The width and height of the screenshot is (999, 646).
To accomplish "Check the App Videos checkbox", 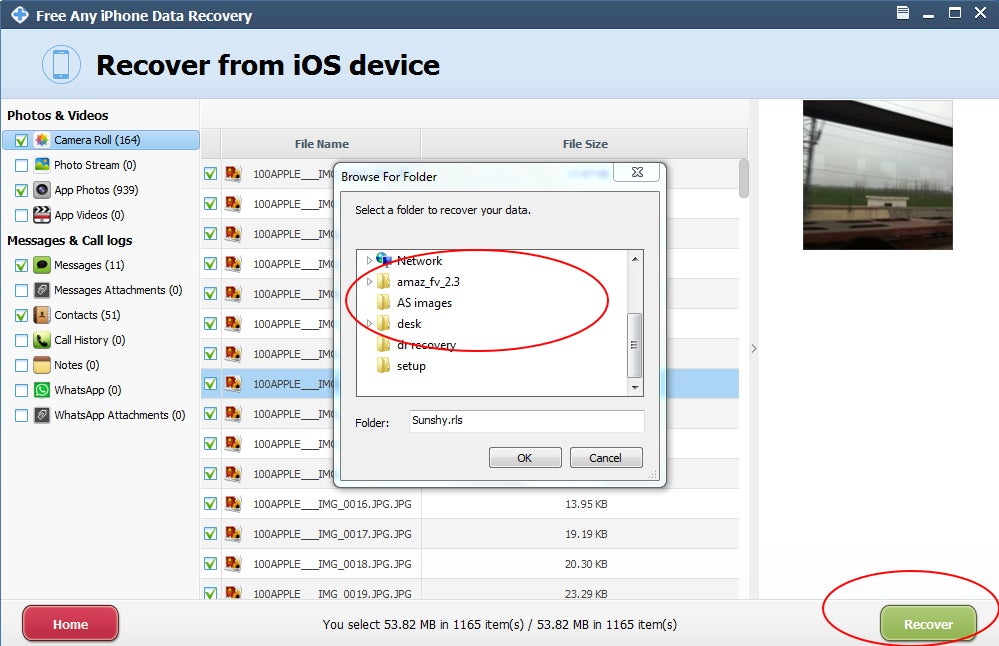I will 21,215.
